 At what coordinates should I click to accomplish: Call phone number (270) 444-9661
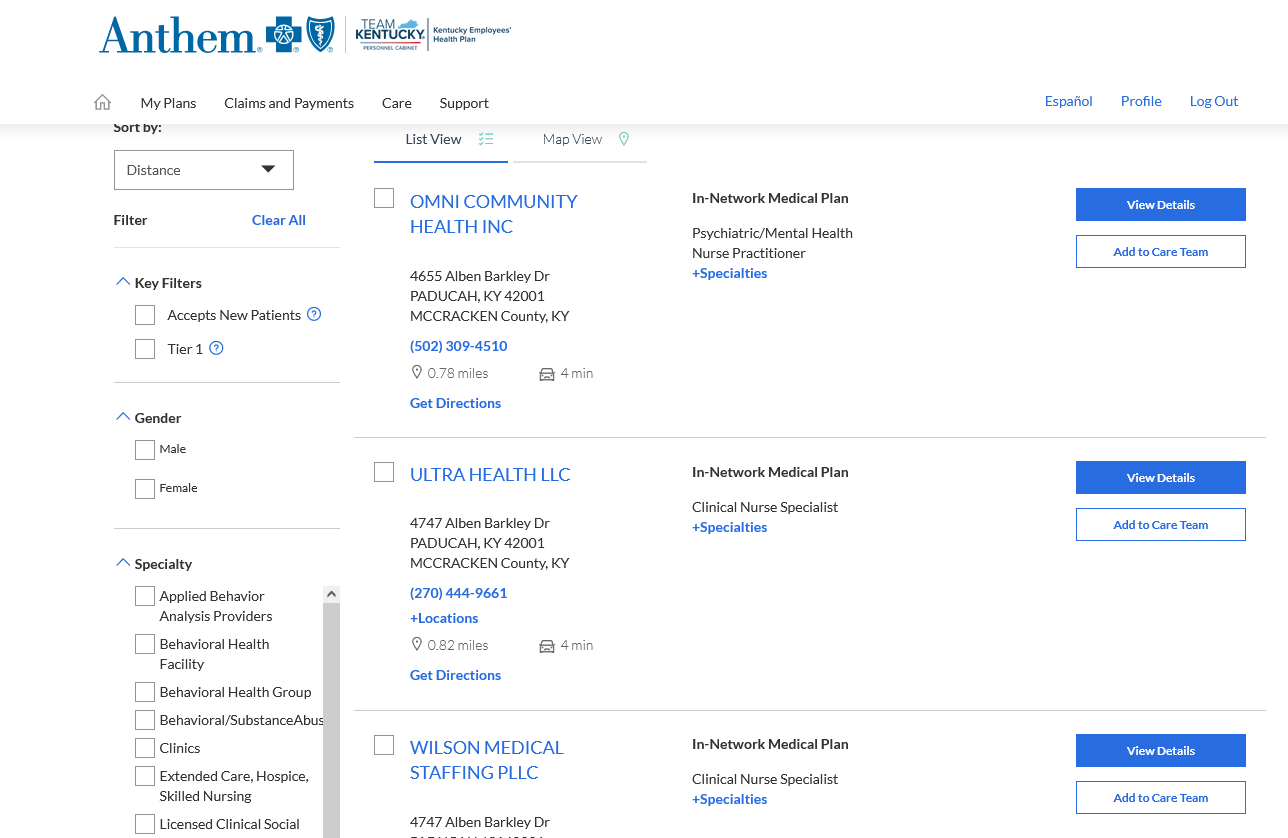pos(459,593)
